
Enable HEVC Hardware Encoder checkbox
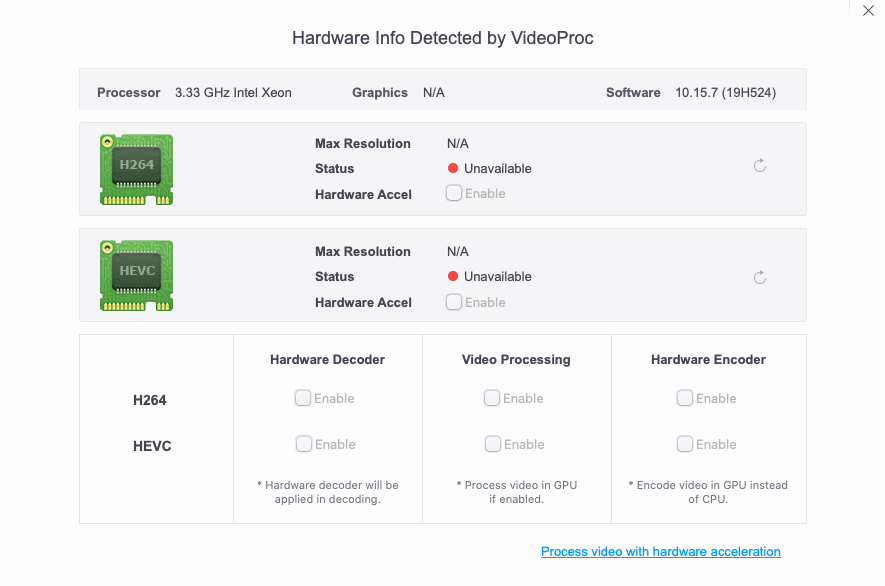click(685, 444)
